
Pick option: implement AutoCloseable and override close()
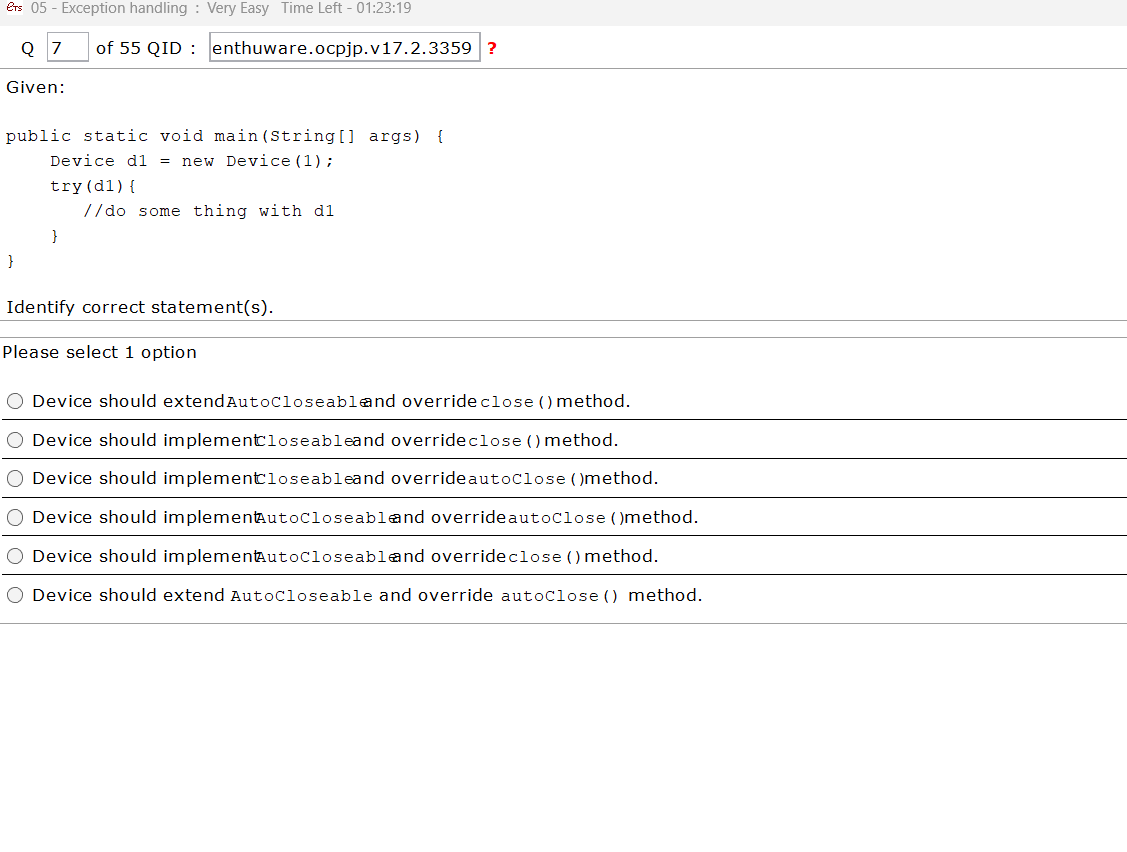point(15,557)
